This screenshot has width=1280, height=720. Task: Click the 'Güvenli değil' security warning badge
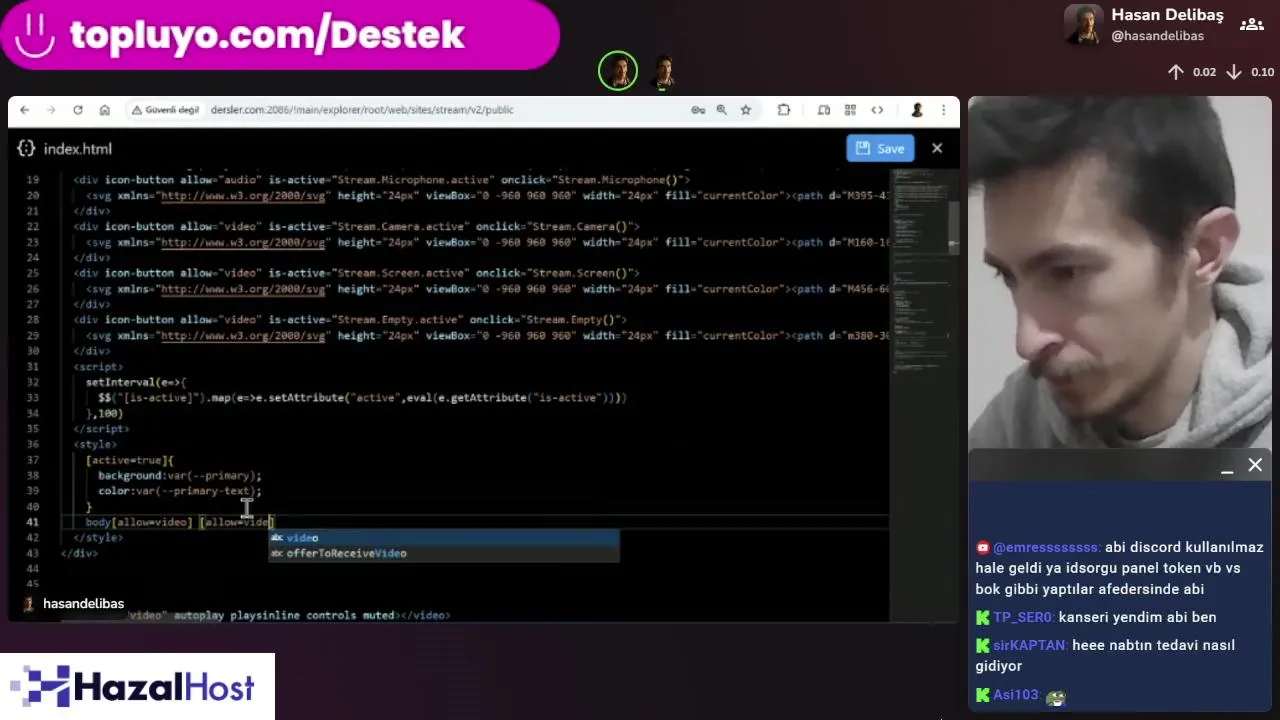pos(166,110)
